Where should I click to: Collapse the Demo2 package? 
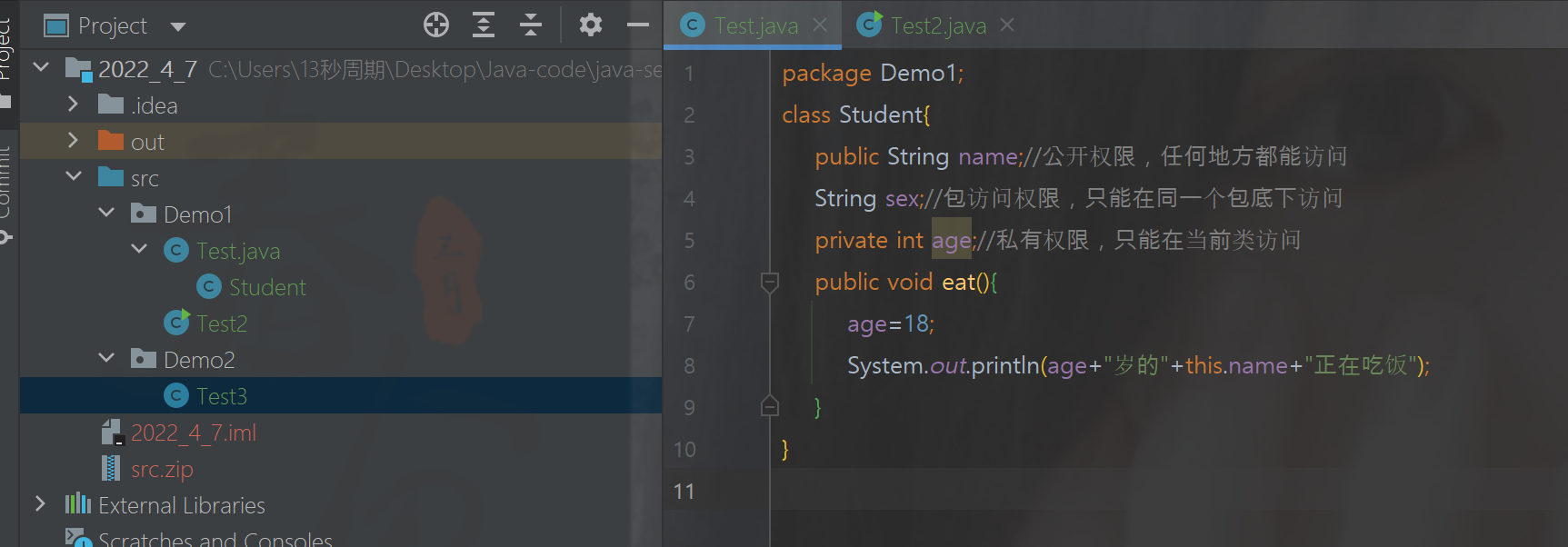pyautogui.click(x=106, y=359)
